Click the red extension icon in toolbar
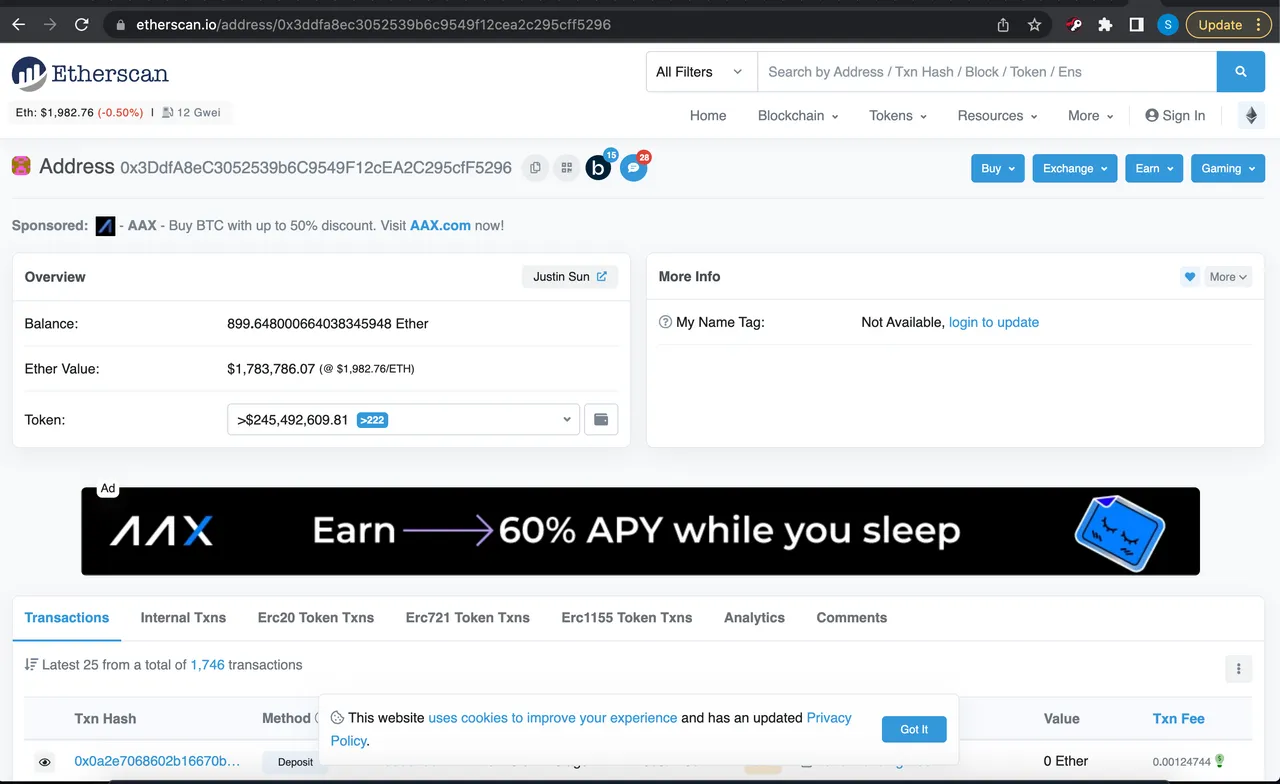 (1074, 25)
